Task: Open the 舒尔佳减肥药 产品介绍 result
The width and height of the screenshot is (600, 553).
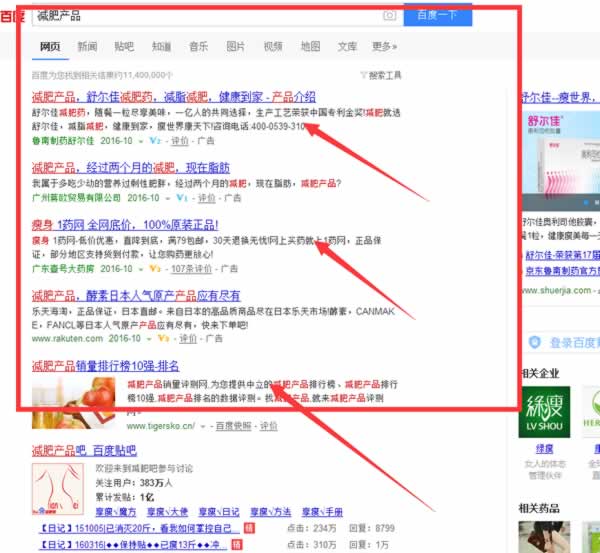Action: (174, 97)
